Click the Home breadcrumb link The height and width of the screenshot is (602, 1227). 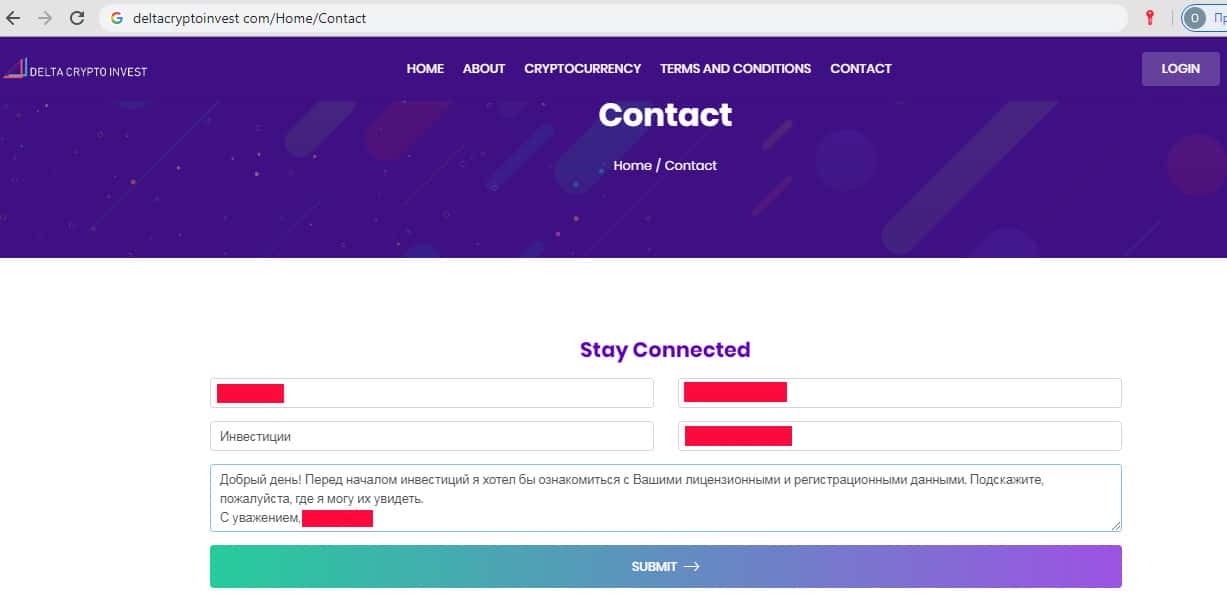[x=632, y=166]
